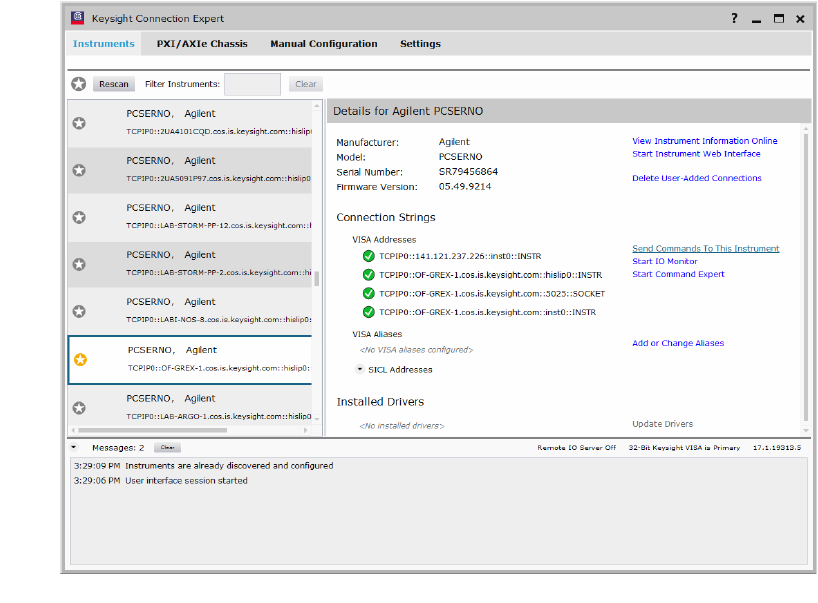Click Delete User-Added Connections link
The image size is (818, 603).
click(696, 178)
